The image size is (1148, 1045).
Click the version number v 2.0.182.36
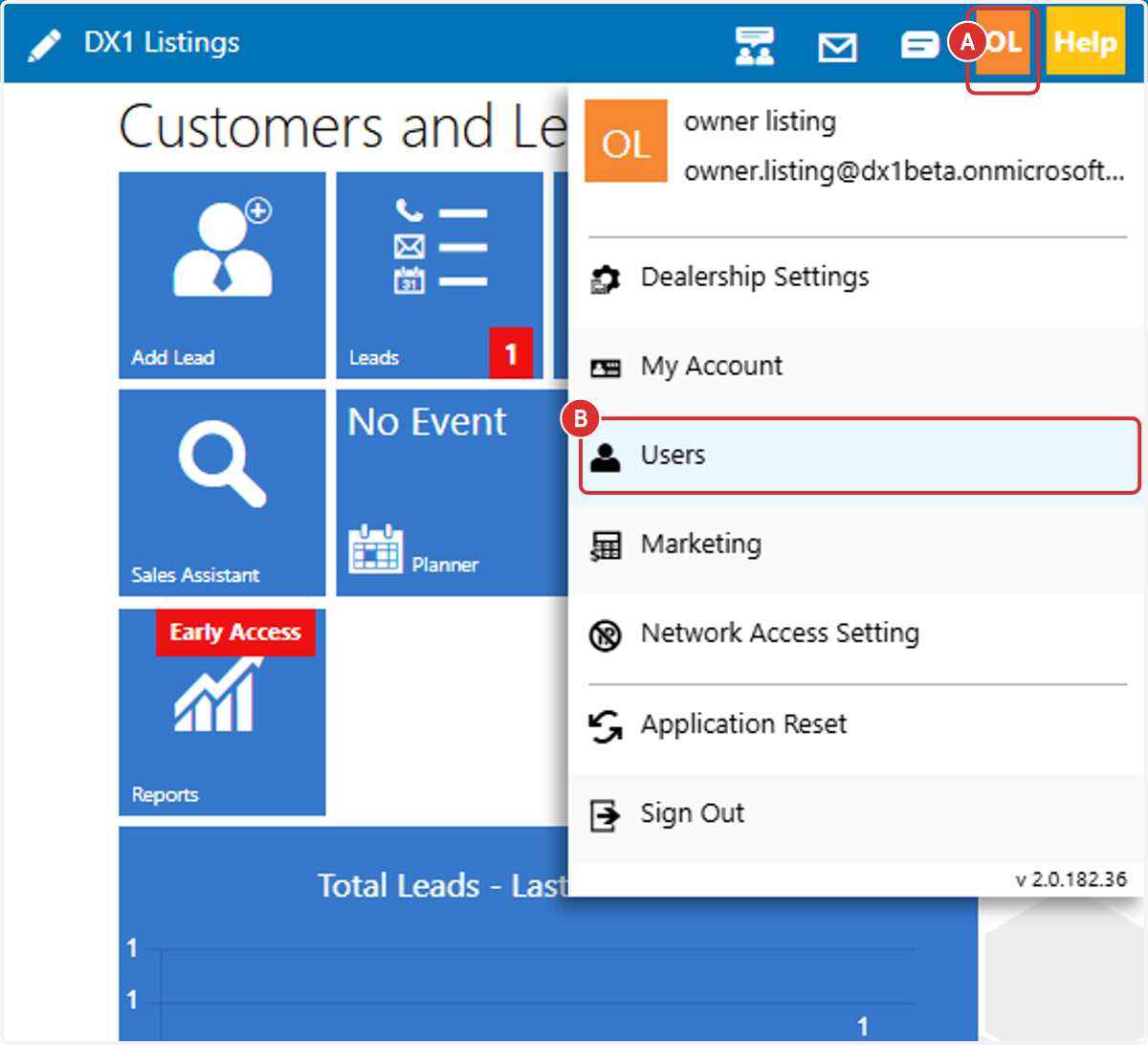1071,879
